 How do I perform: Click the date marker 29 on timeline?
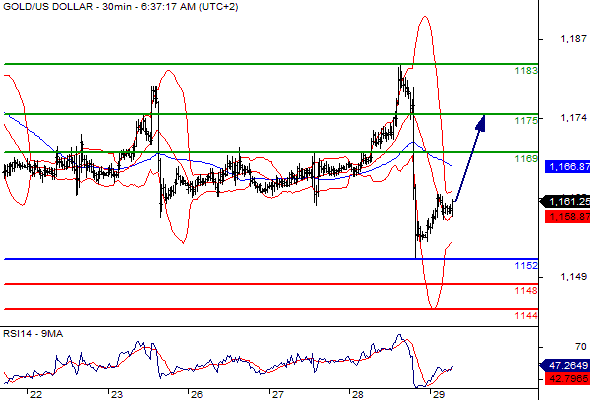pos(439,395)
